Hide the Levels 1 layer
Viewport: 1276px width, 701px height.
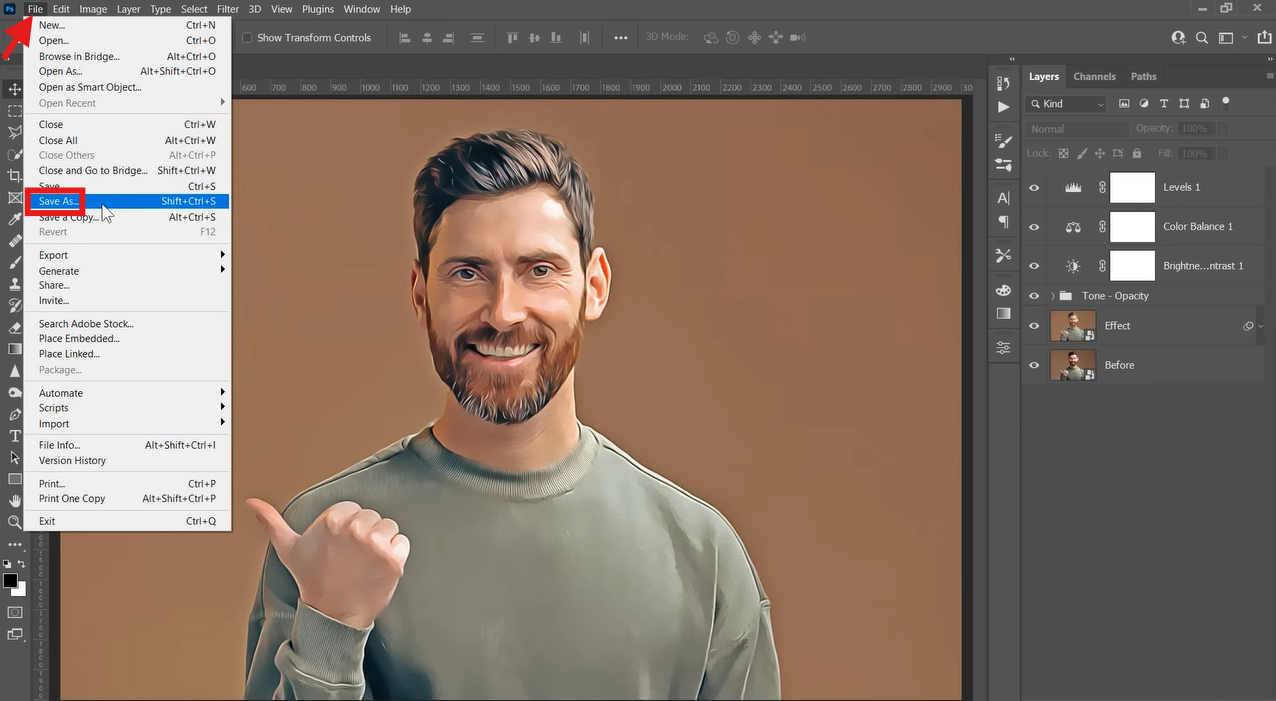pyautogui.click(x=1034, y=187)
